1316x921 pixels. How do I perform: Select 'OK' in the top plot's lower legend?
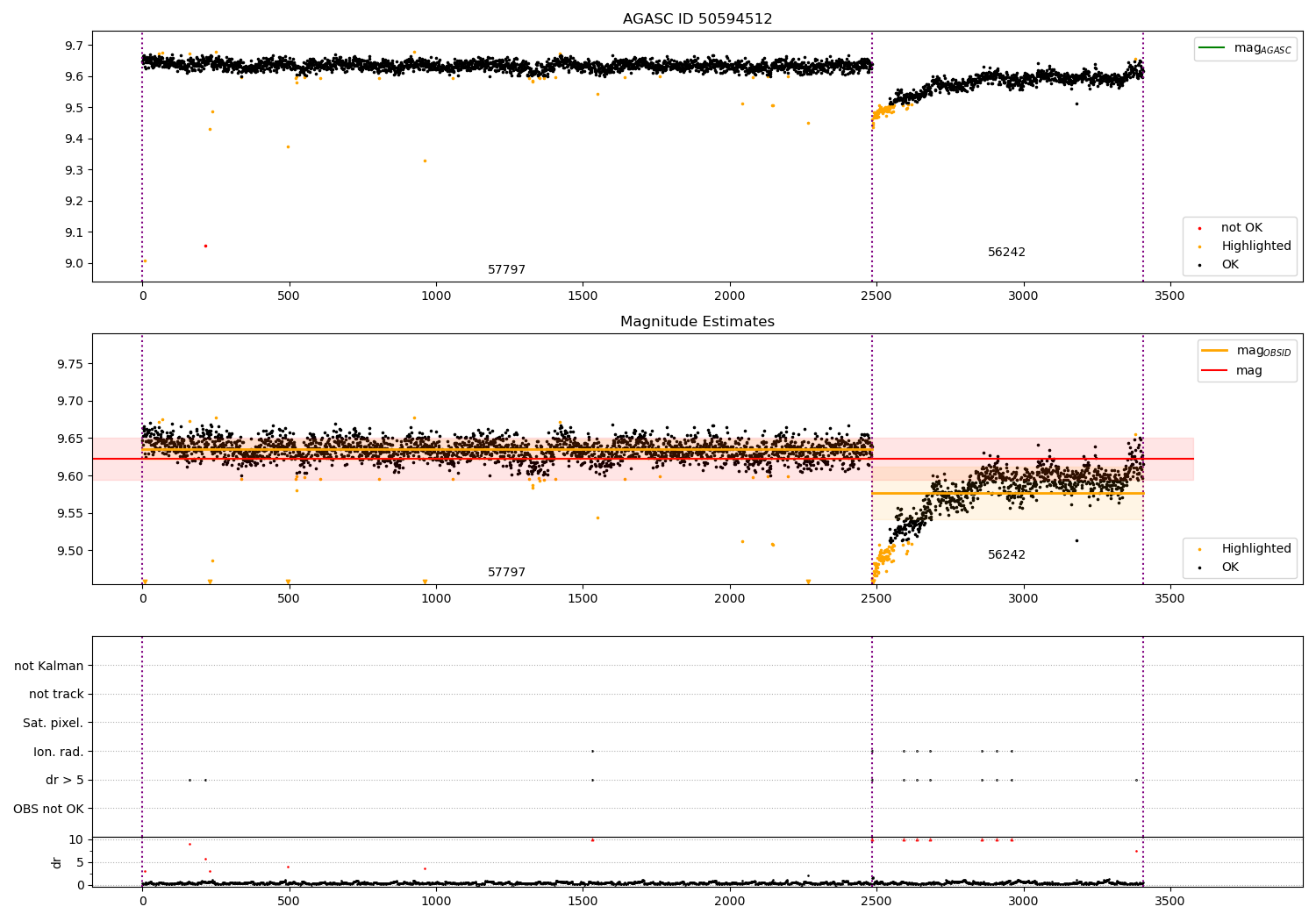click(1230, 265)
